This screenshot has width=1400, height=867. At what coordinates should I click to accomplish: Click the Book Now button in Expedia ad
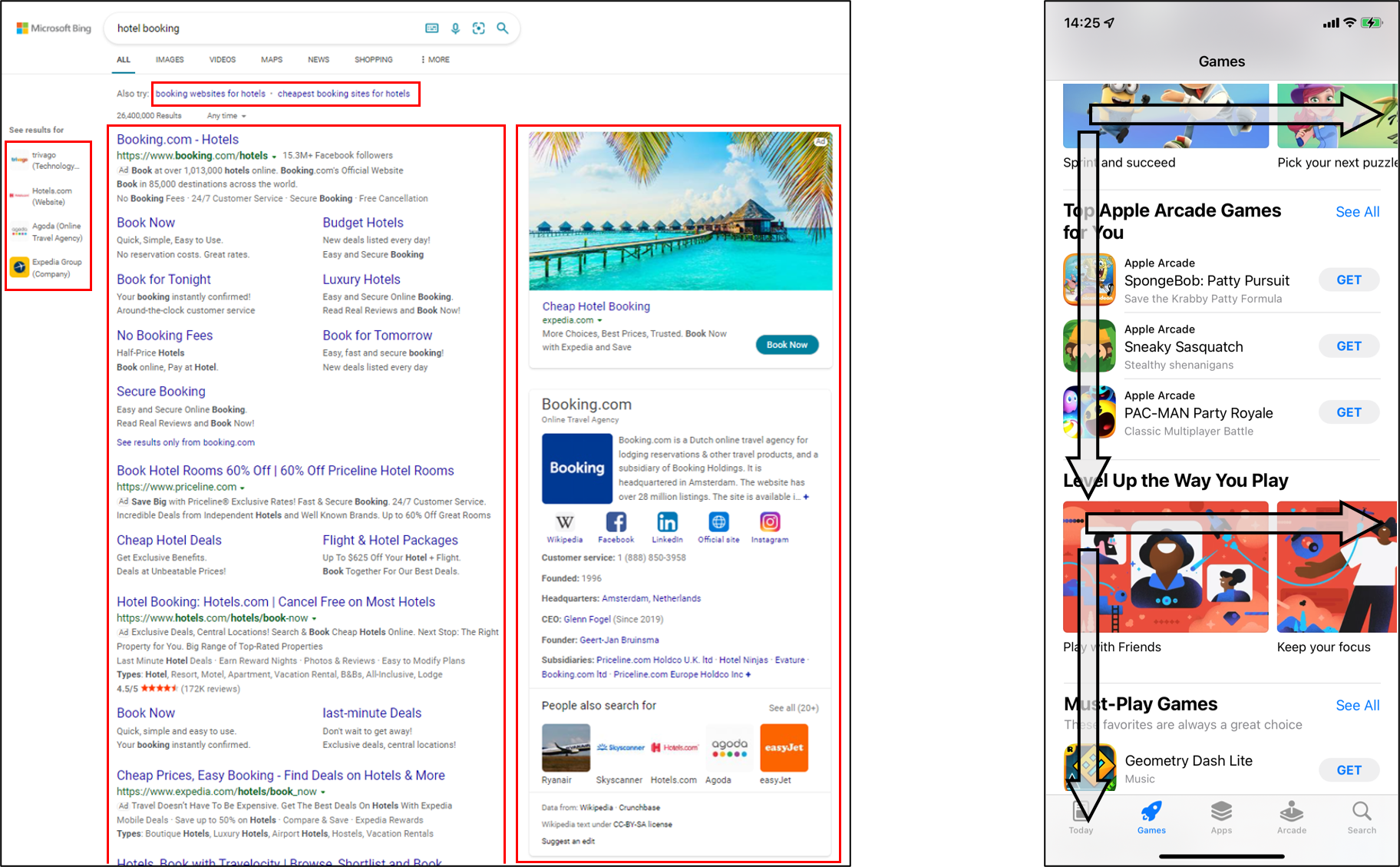click(x=787, y=345)
